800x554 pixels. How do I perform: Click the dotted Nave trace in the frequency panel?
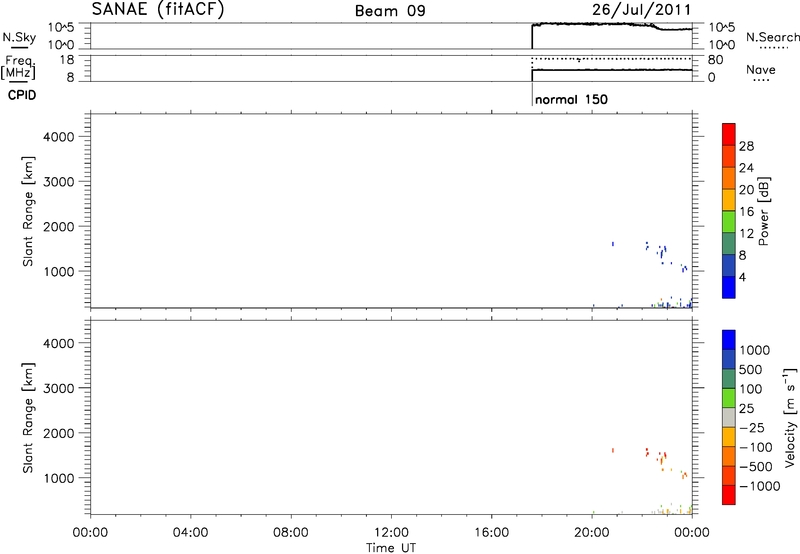[x=611, y=59]
